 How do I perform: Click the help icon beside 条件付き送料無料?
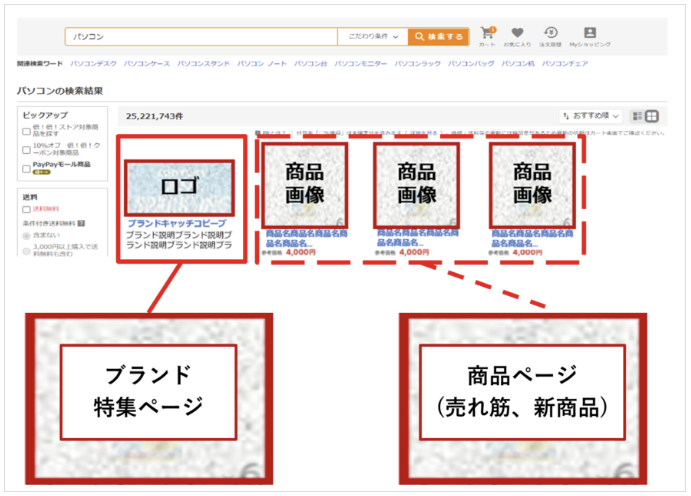pyautogui.click(x=80, y=224)
